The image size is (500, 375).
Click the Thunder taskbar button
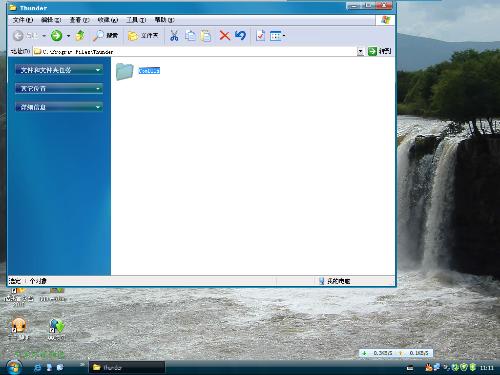(127, 367)
